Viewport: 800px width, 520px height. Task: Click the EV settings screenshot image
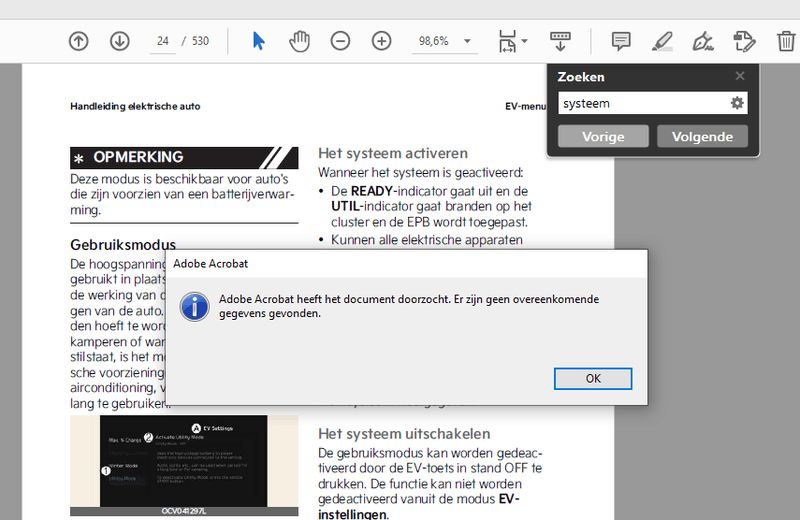coord(184,461)
